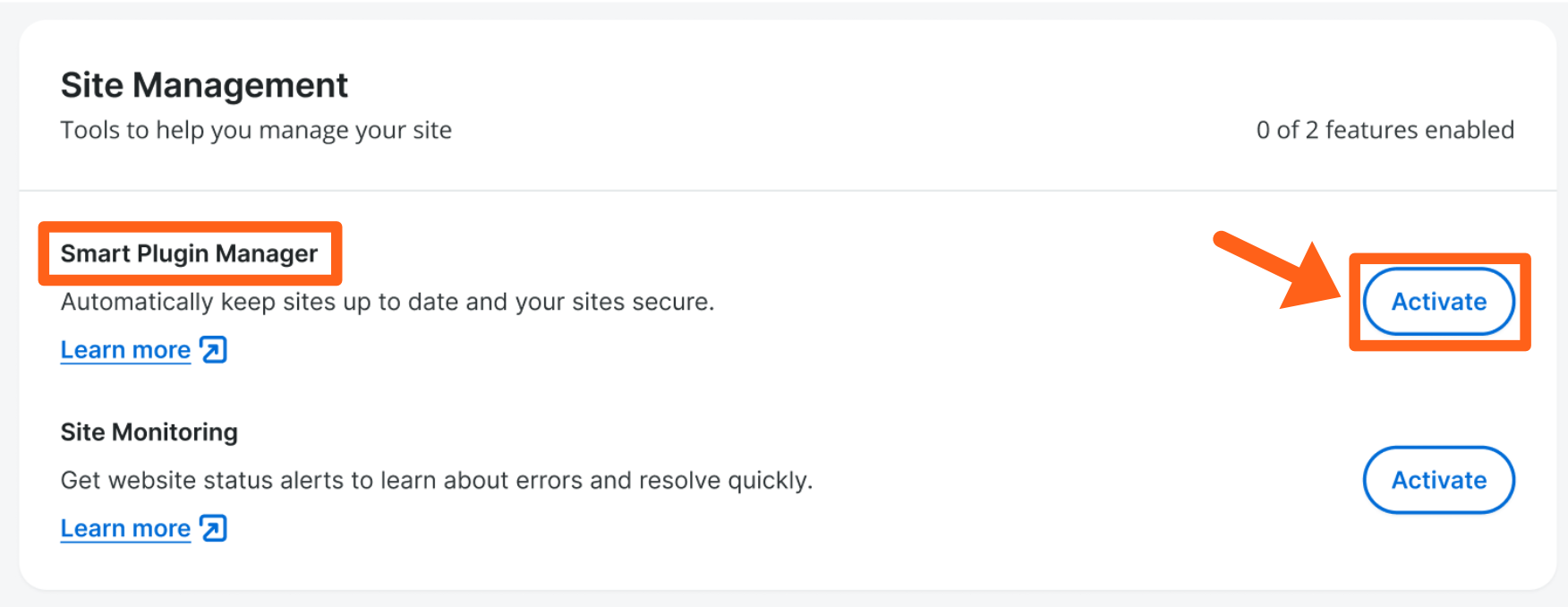Click the Smart Plugin Manager description text
Viewport: 1568px width, 607px height.
(x=387, y=303)
